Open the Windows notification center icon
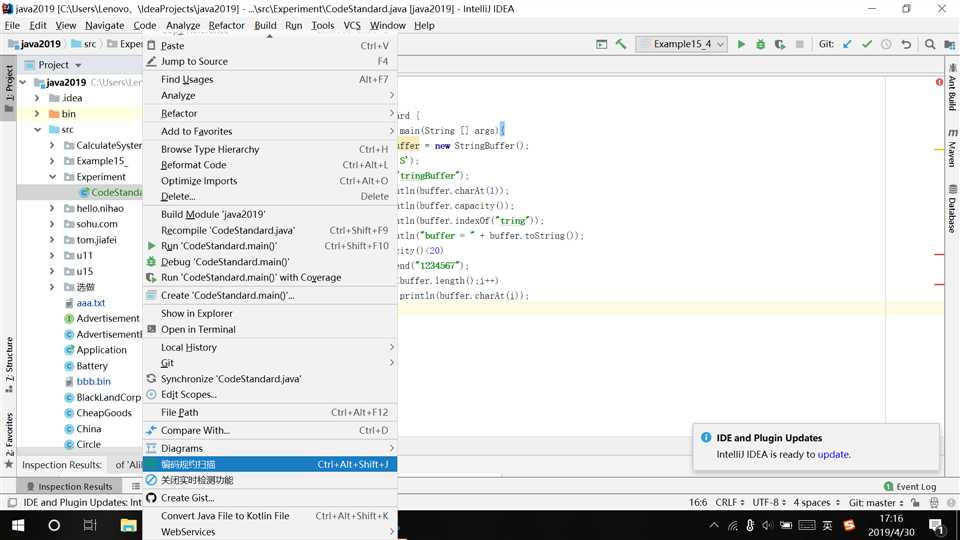960x540 pixels. [936, 525]
